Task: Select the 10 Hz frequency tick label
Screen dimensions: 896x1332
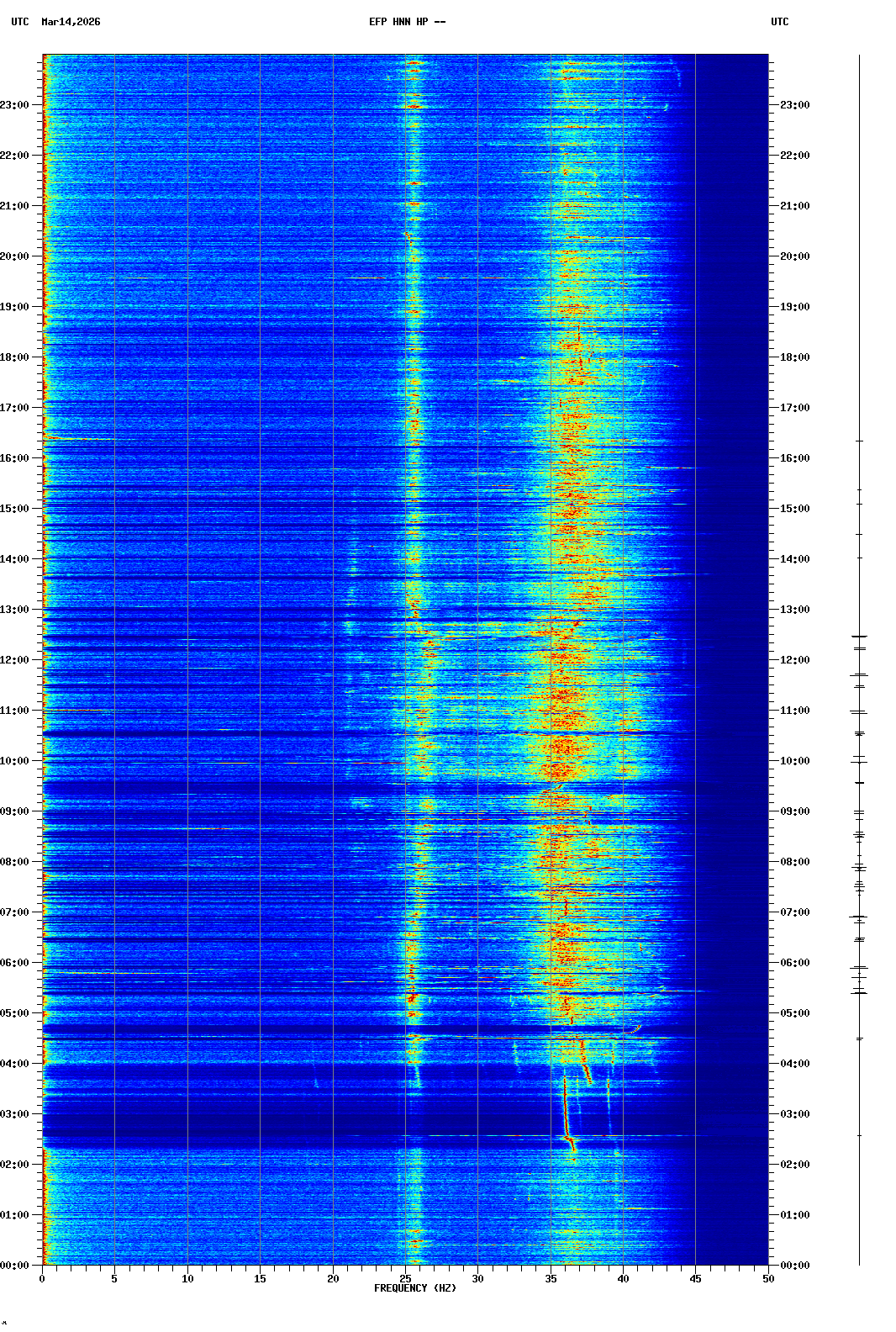Action: pyautogui.click(x=187, y=1279)
